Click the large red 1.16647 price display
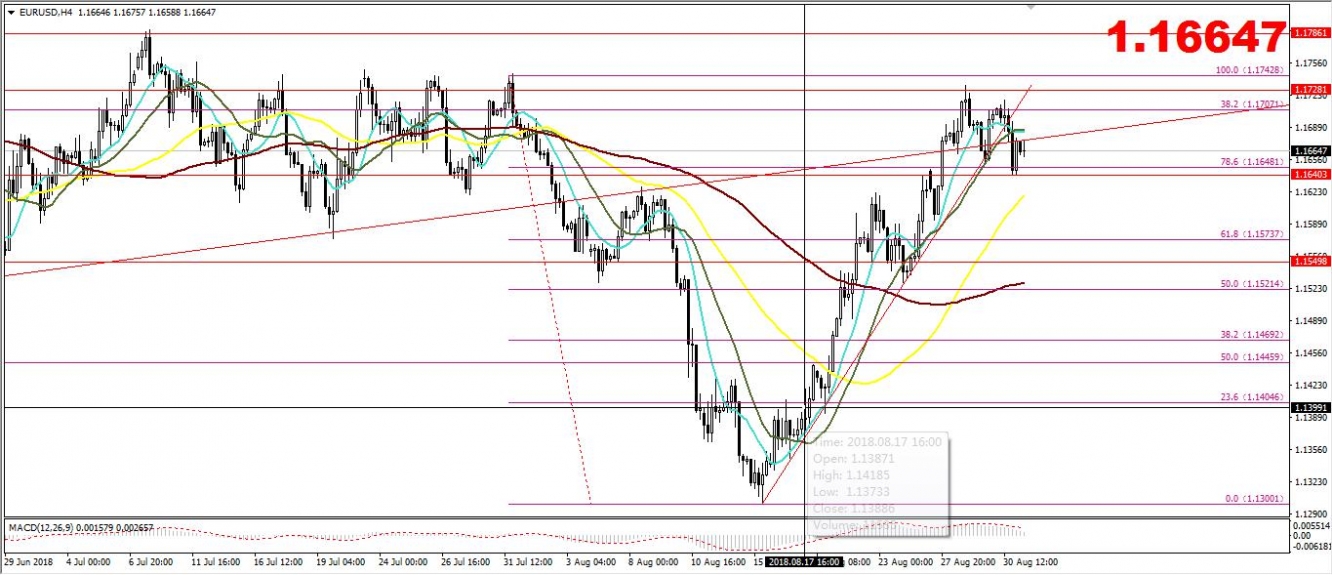Image resolution: width=1332 pixels, height=575 pixels. [x=1196, y=39]
